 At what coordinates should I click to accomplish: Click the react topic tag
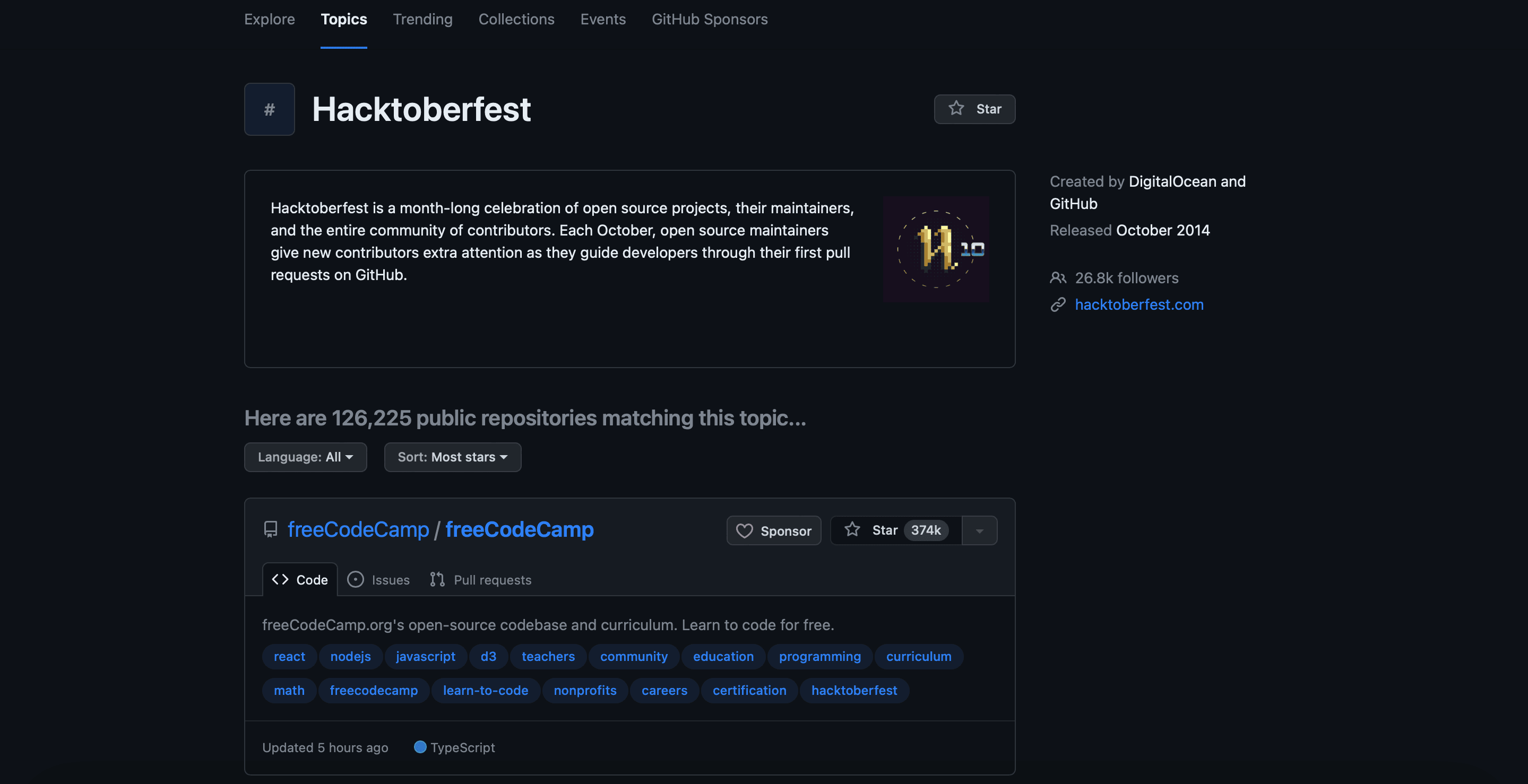point(289,657)
